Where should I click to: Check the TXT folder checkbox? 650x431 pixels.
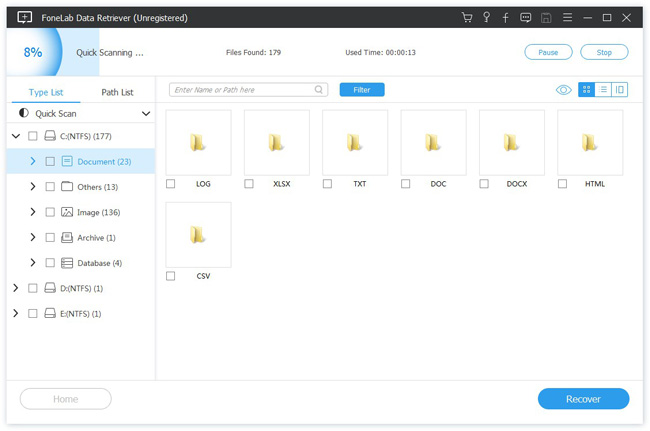(x=327, y=184)
